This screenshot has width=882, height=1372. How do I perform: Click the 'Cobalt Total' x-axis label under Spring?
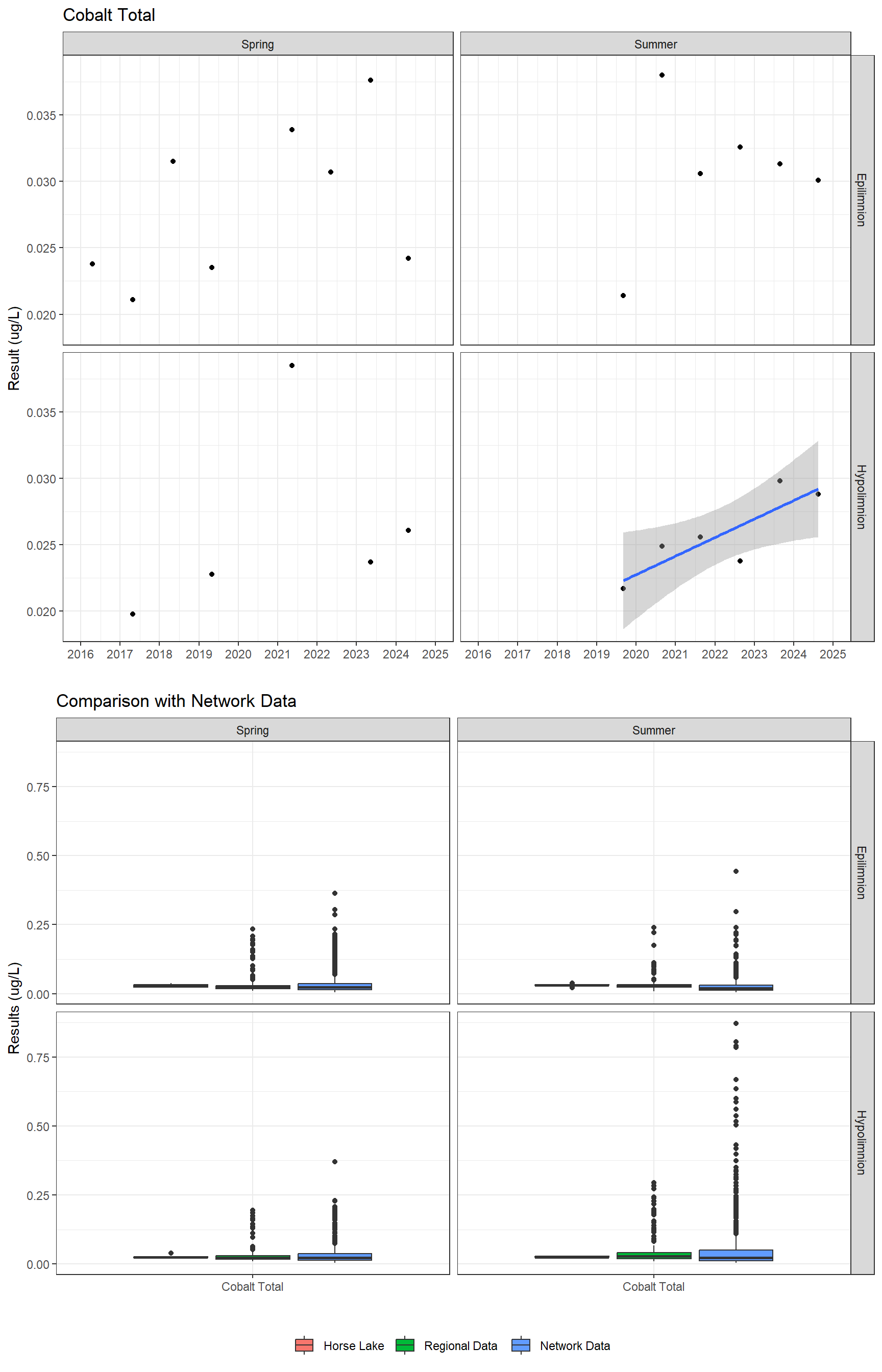253,1287
